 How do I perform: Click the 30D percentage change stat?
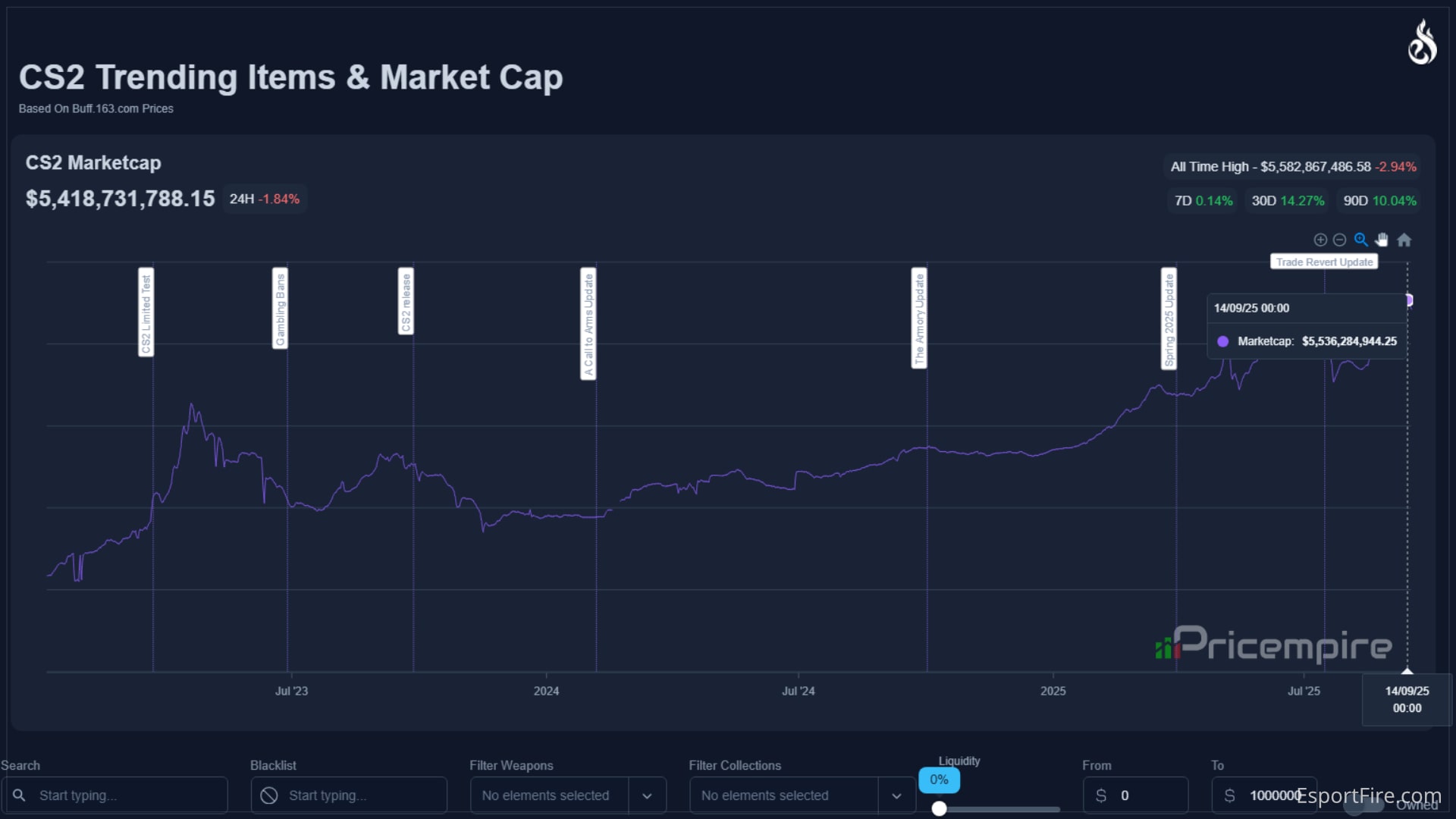coord(1287,201)
